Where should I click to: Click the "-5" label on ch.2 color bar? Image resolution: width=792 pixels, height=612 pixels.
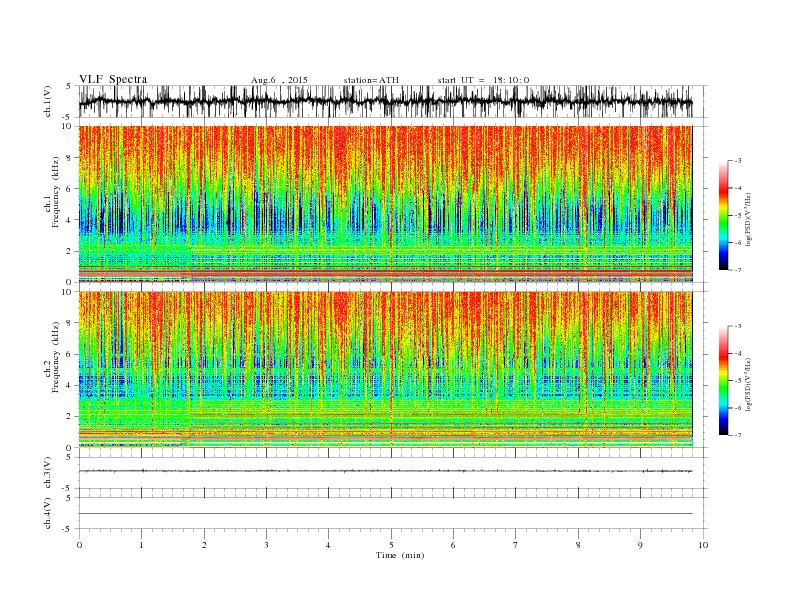pos(737,381)
